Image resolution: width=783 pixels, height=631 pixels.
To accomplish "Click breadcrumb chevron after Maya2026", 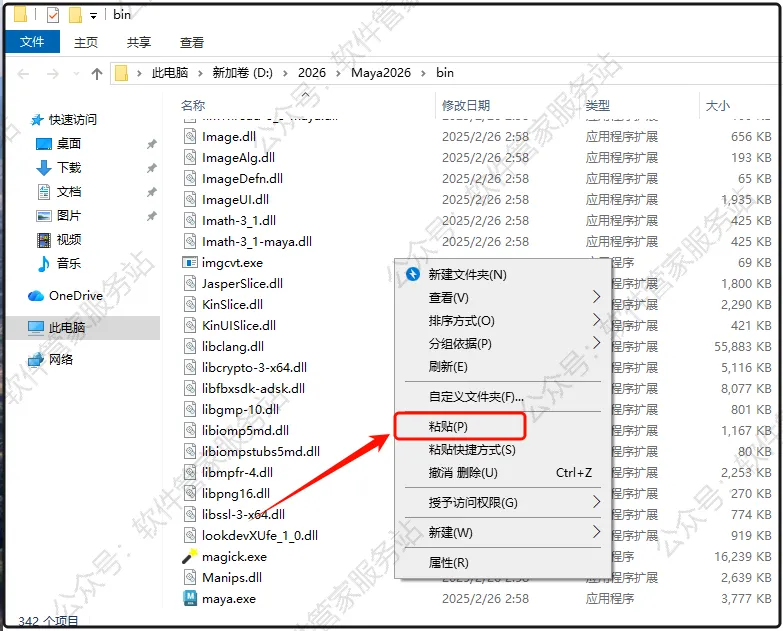I will click(x=423, y=73).
